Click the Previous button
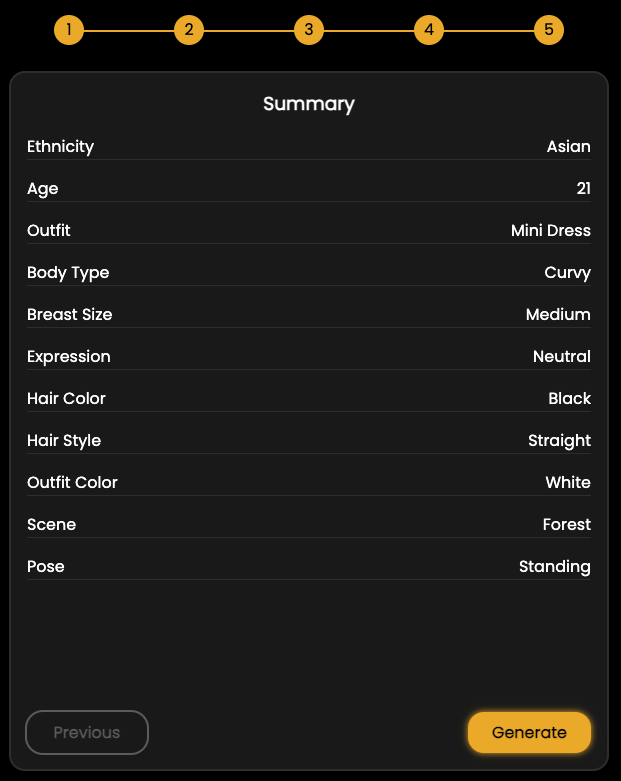The image size is (621, 781). [87, 732]
